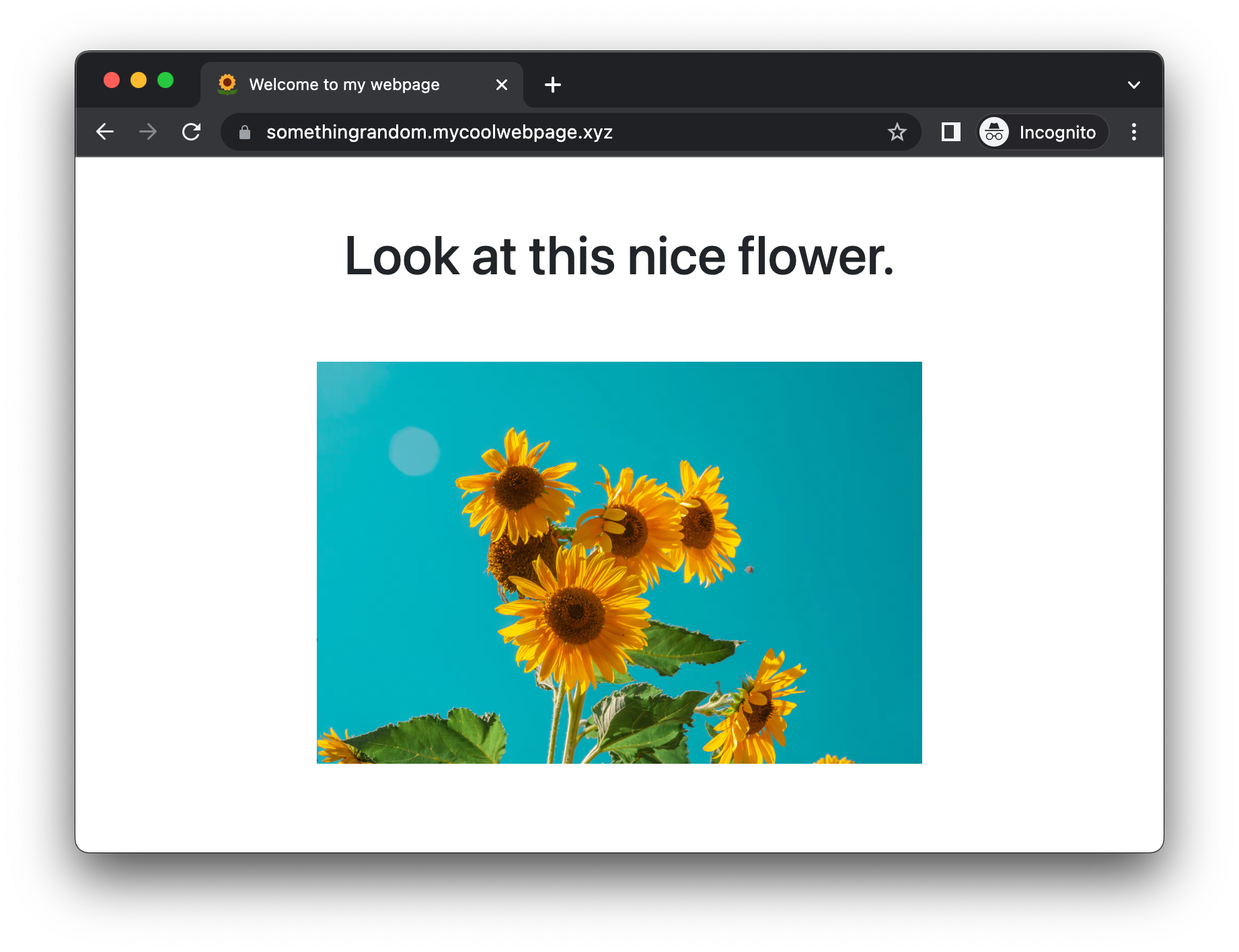Image resolution: width=1239 pixels, height=952 pixels.
Task: Click the 'Look at this nice flower.' heading
Action: (619, 256)
